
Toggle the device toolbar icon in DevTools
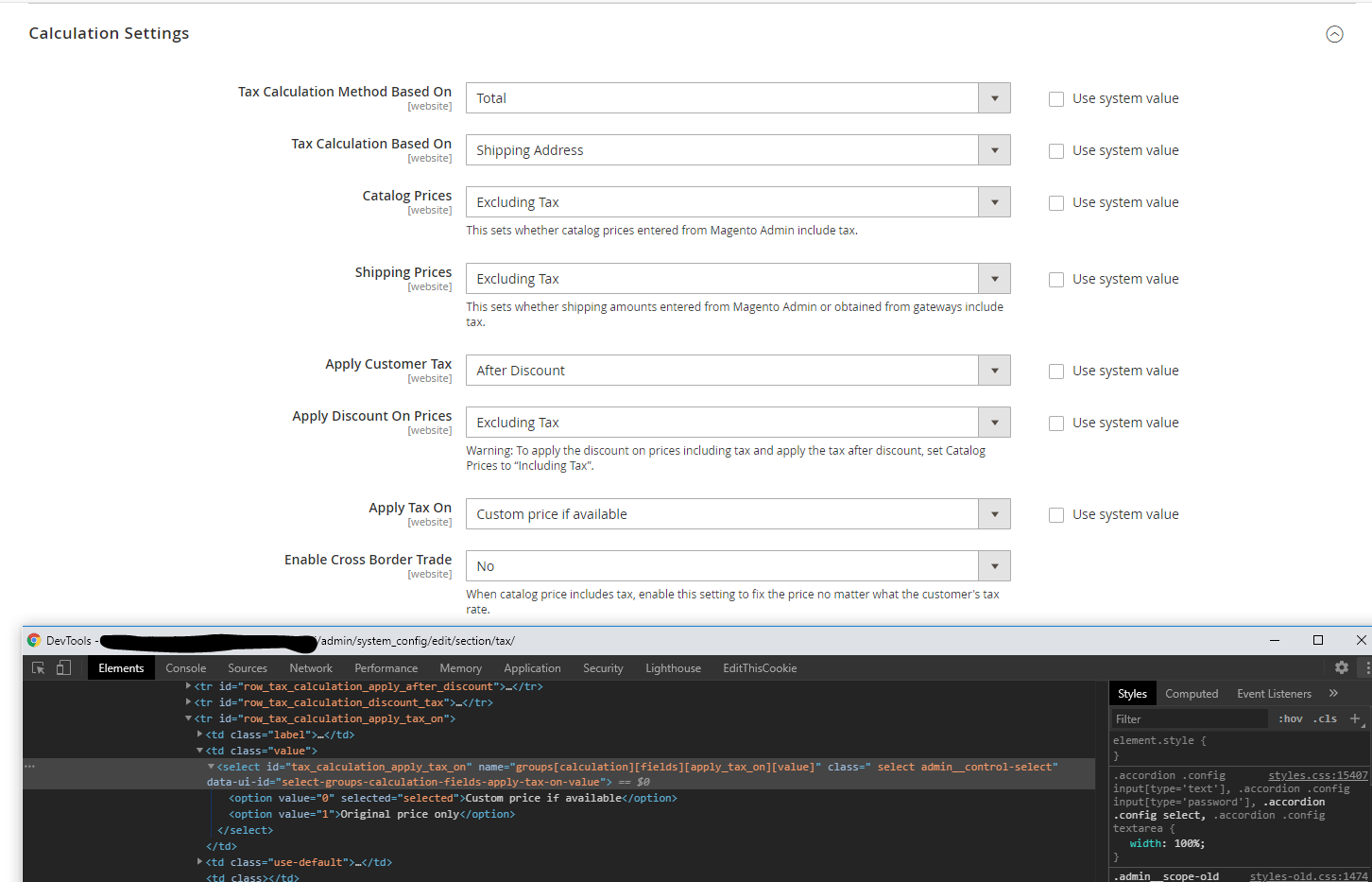[x=63, y=667]
